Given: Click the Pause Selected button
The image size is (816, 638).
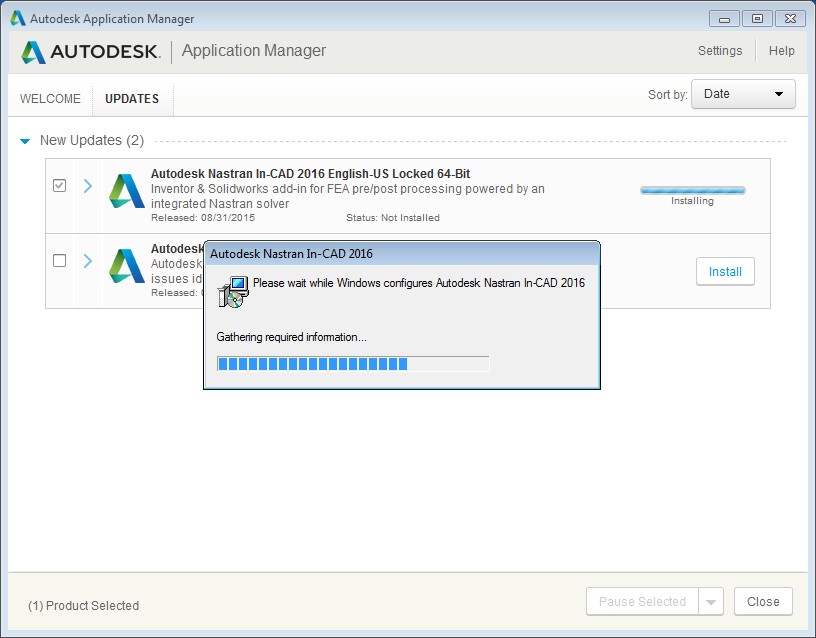Looking at the screenshot, I should pos(642,602).
